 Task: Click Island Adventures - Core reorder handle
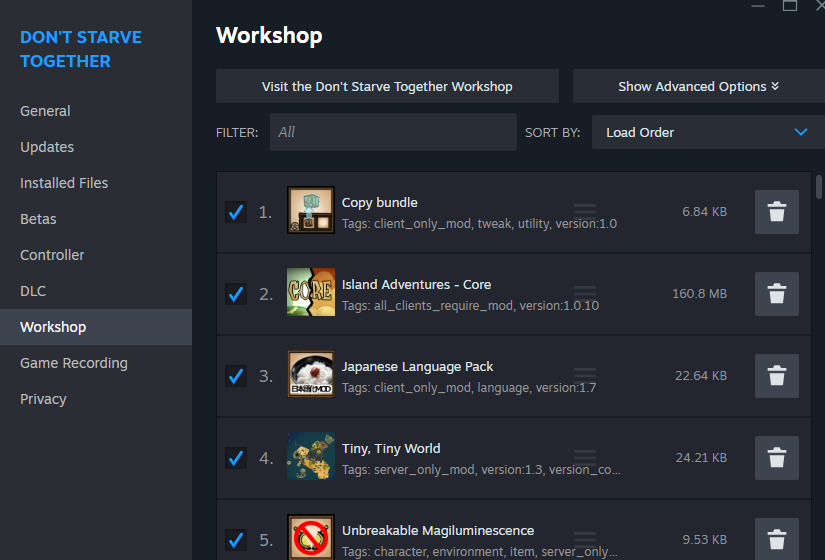click(x=585, y=294)
